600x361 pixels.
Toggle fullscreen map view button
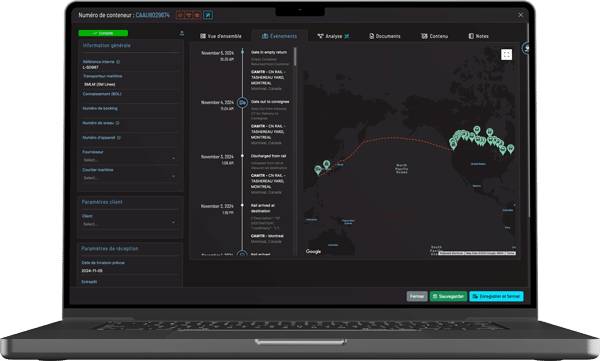(x=506, y=55)
